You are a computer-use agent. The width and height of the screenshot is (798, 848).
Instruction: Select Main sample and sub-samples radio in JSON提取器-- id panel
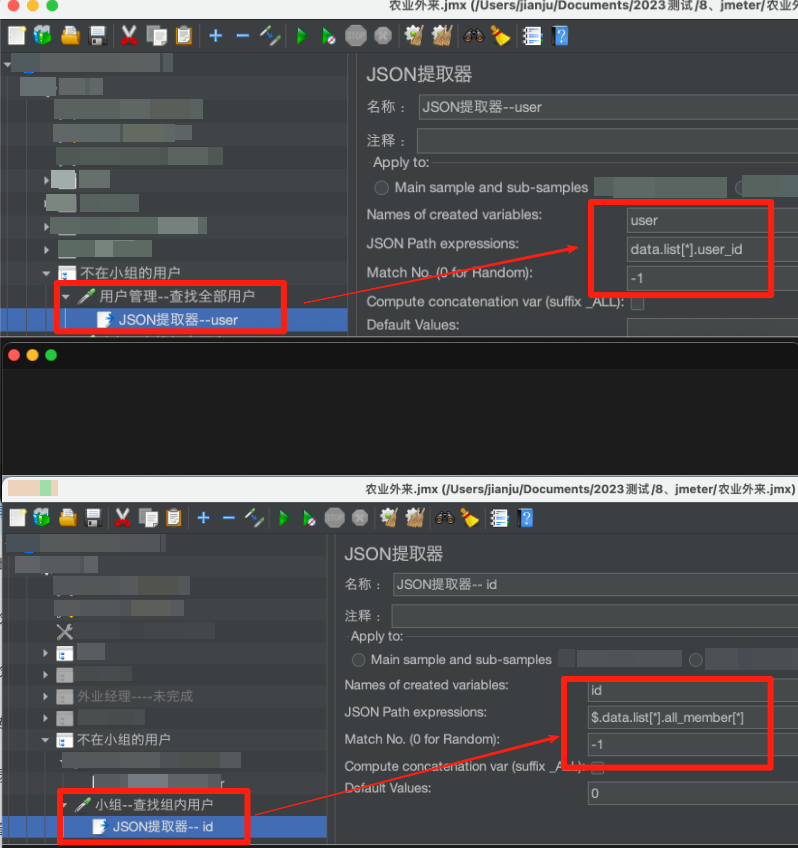[x=358, y=660]
